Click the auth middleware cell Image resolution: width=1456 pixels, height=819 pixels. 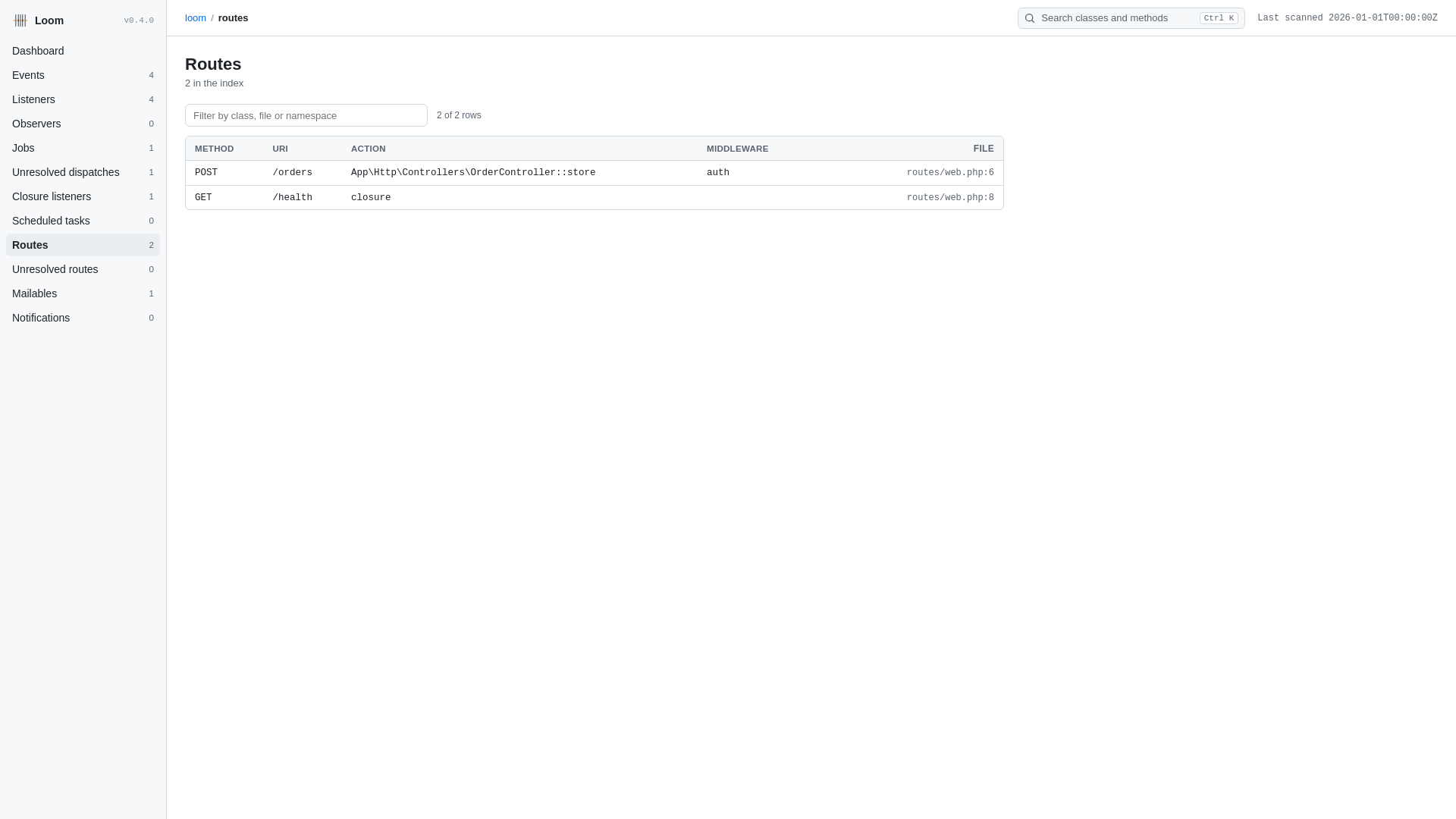point(718,173)
